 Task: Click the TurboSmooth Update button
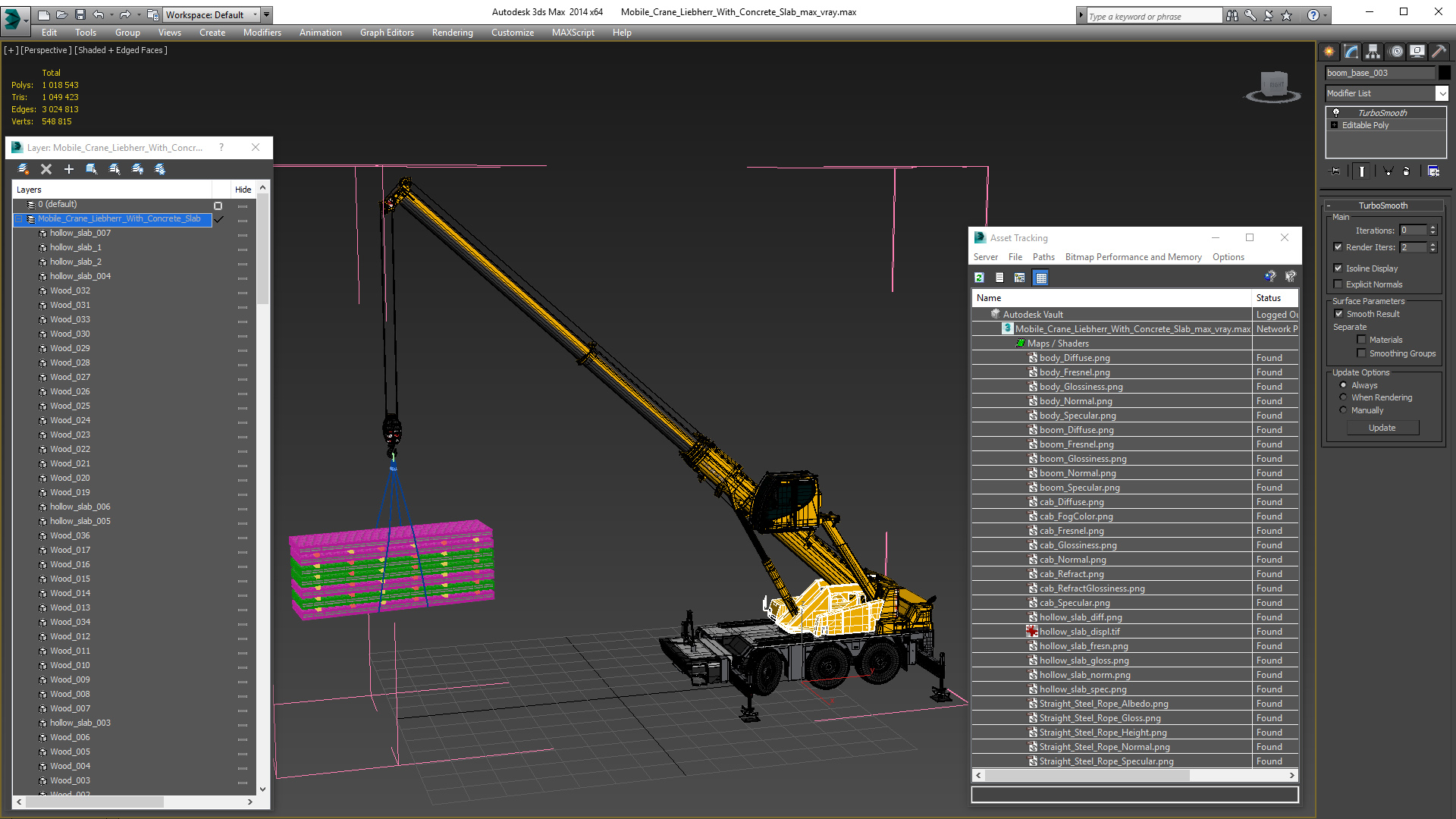coord(1382,428)
